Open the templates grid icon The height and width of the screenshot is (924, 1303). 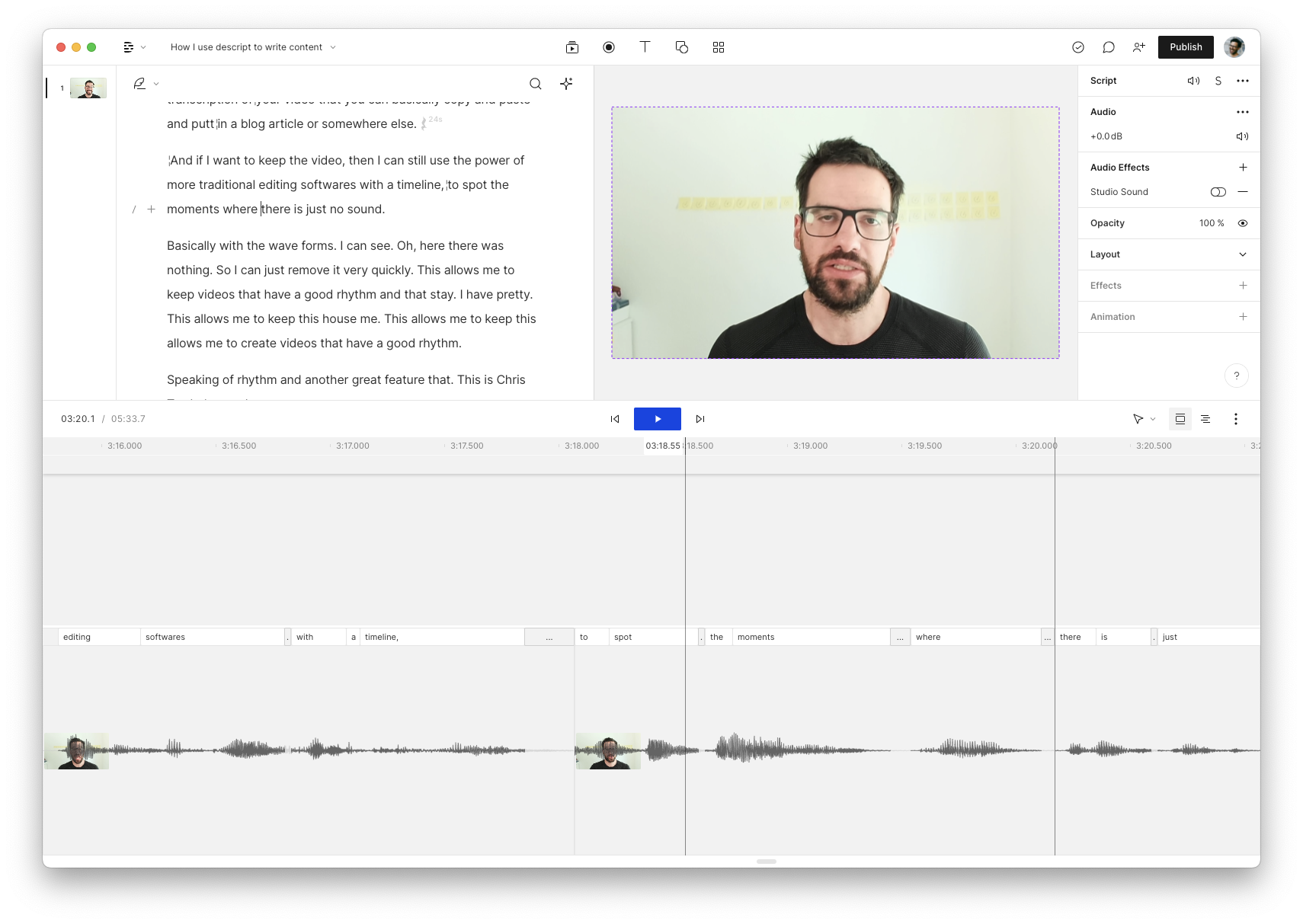719,47
